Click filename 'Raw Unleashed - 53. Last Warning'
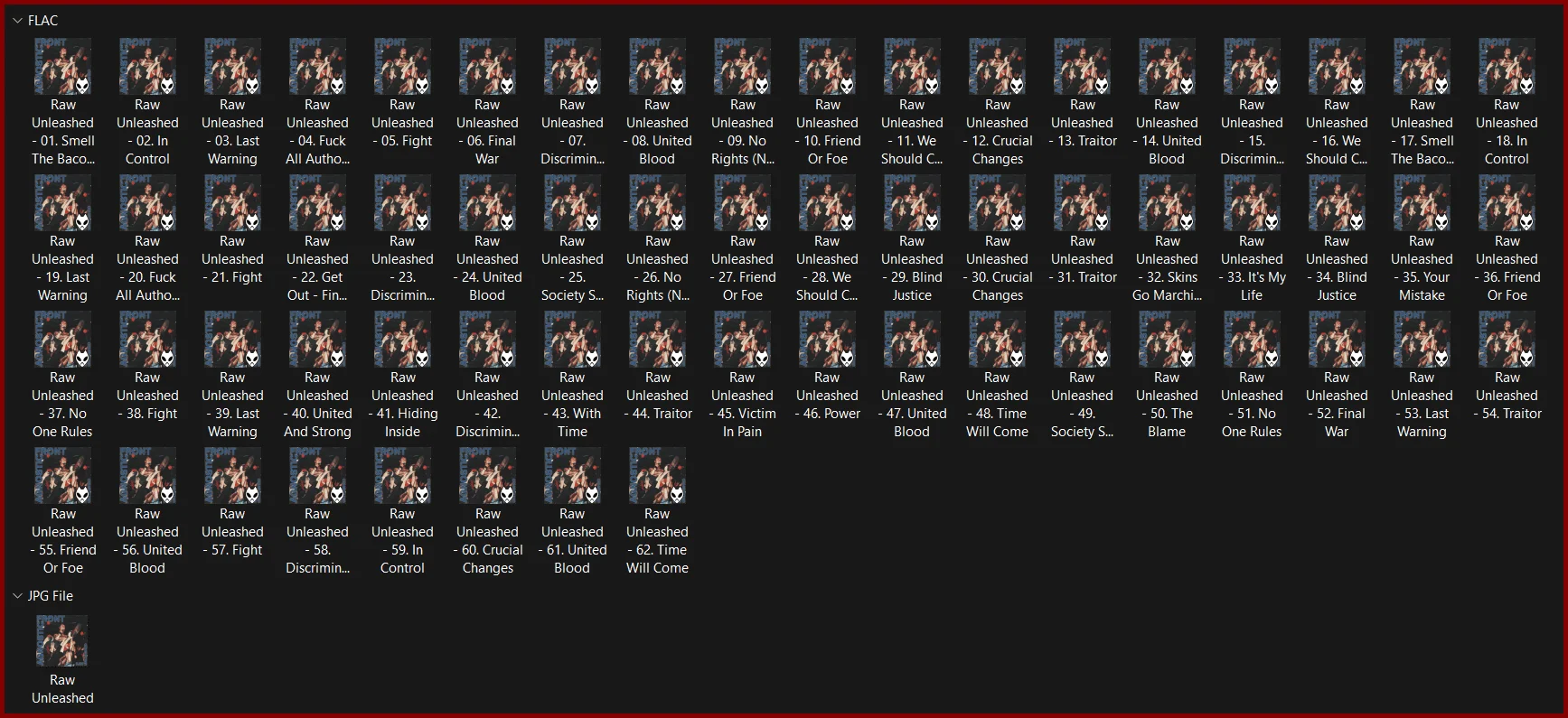1568x718 pixels. [1422, 405]
